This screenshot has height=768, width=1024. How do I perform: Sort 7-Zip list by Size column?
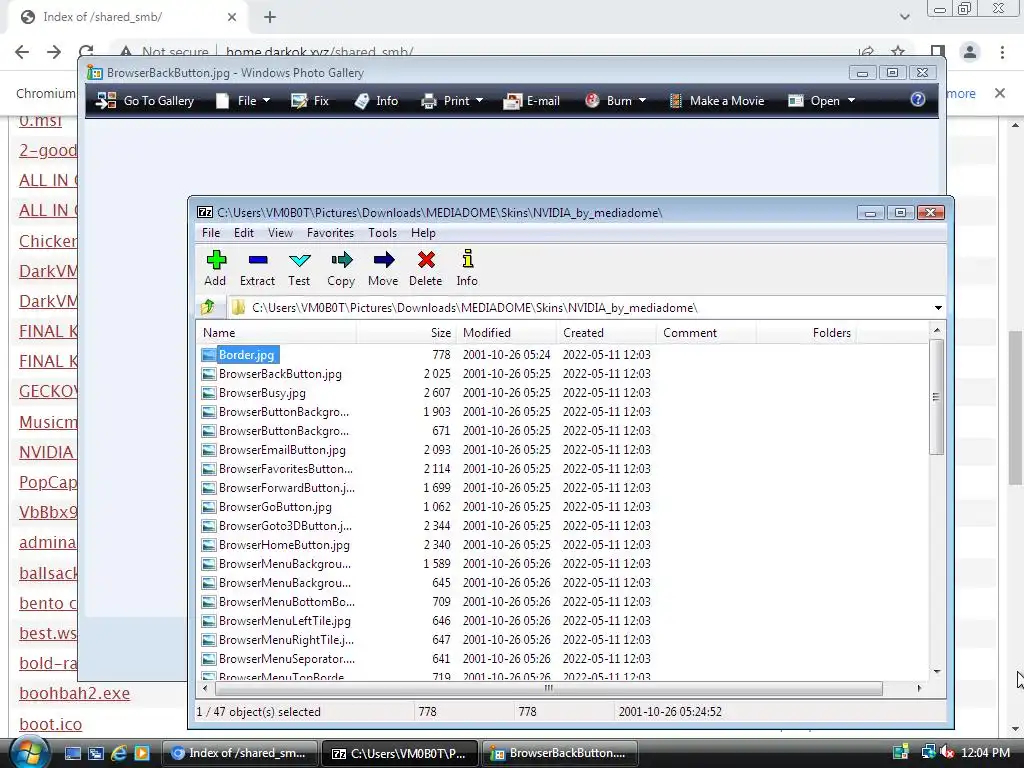tap(406, 332)
